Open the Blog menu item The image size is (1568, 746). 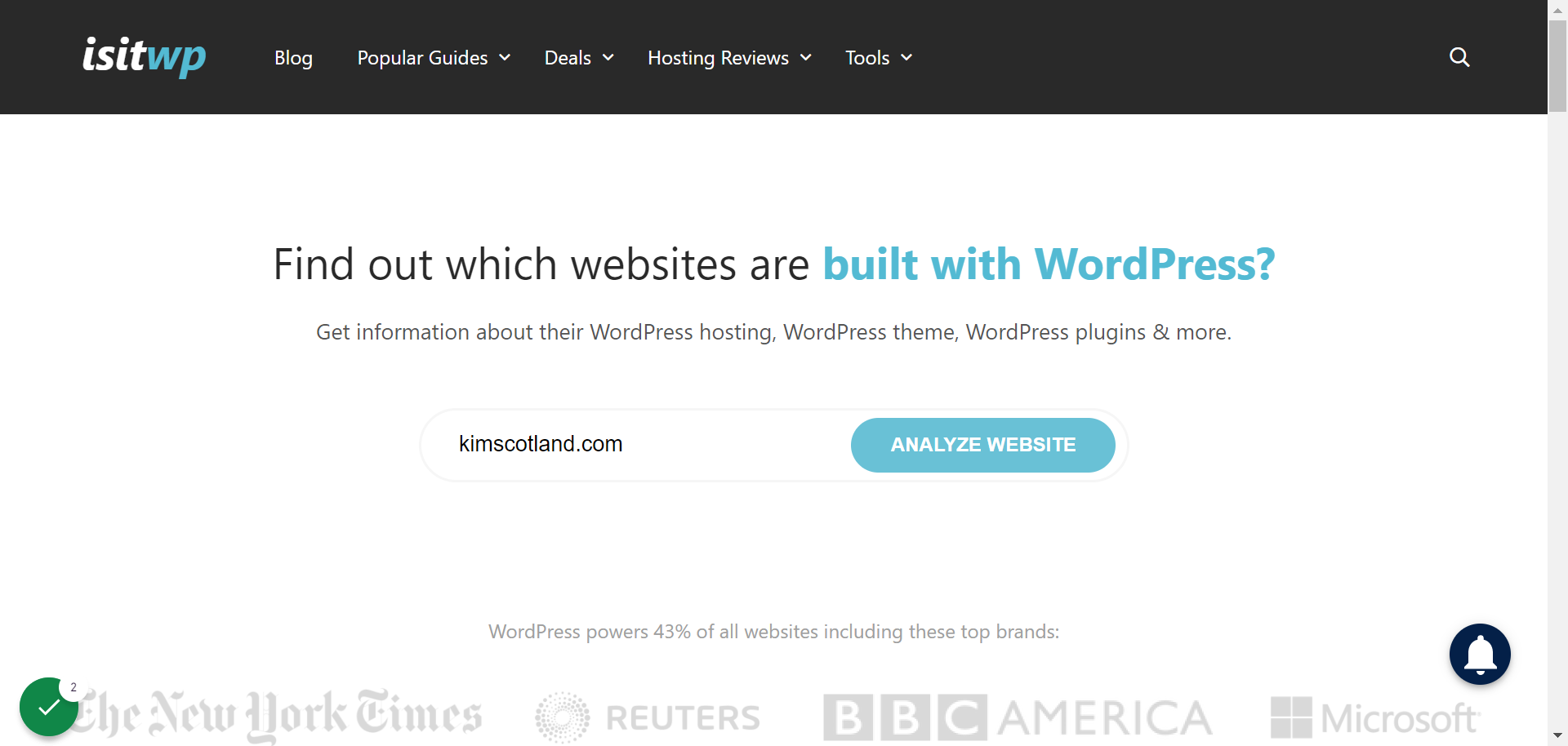293,58
